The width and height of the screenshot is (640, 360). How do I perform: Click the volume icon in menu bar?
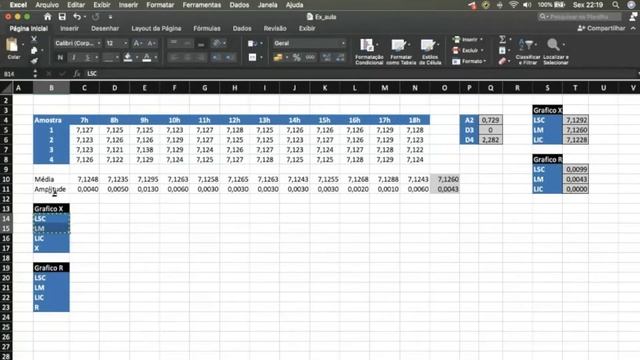(527, 5)
